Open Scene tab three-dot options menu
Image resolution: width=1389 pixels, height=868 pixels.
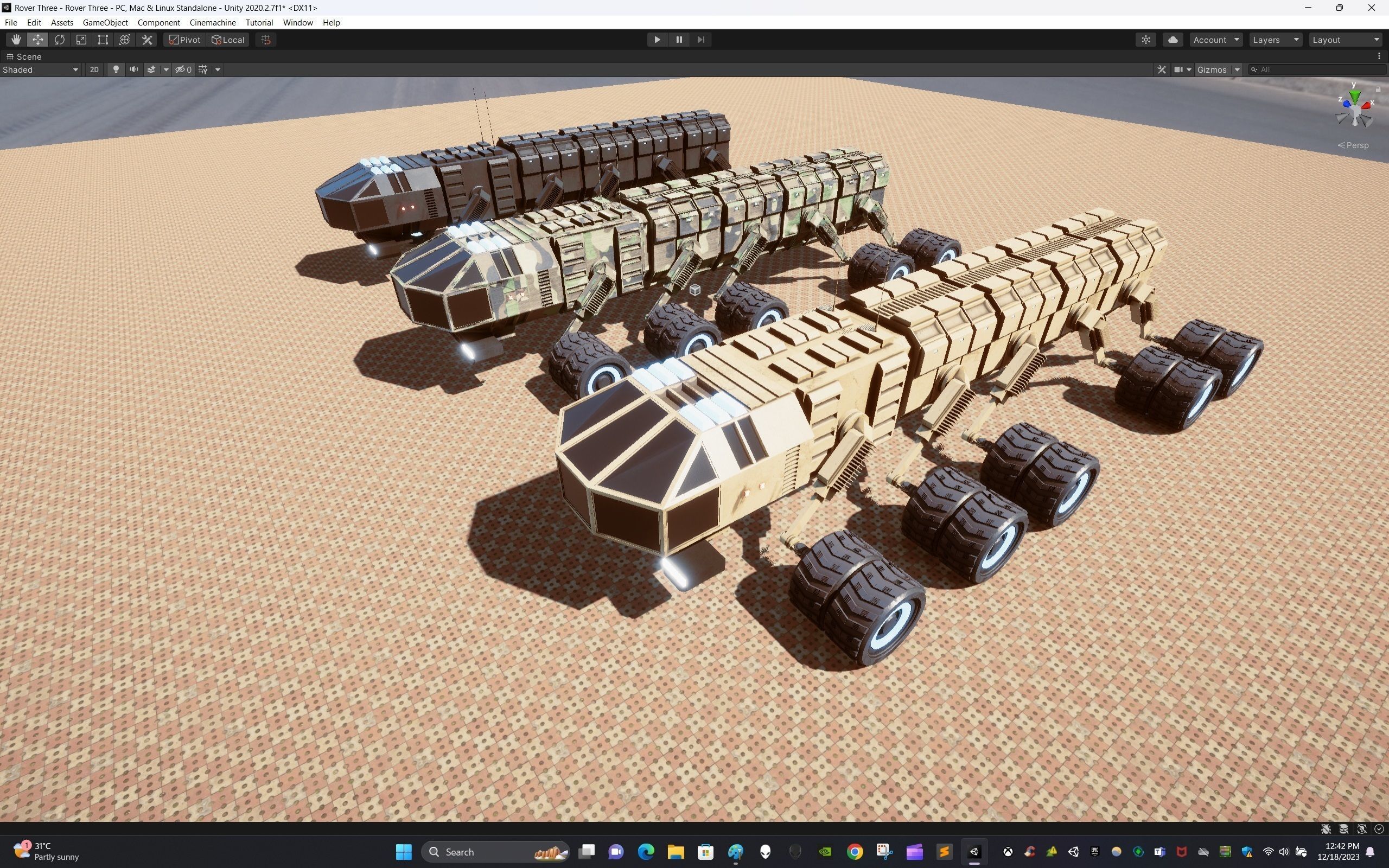1379,56
